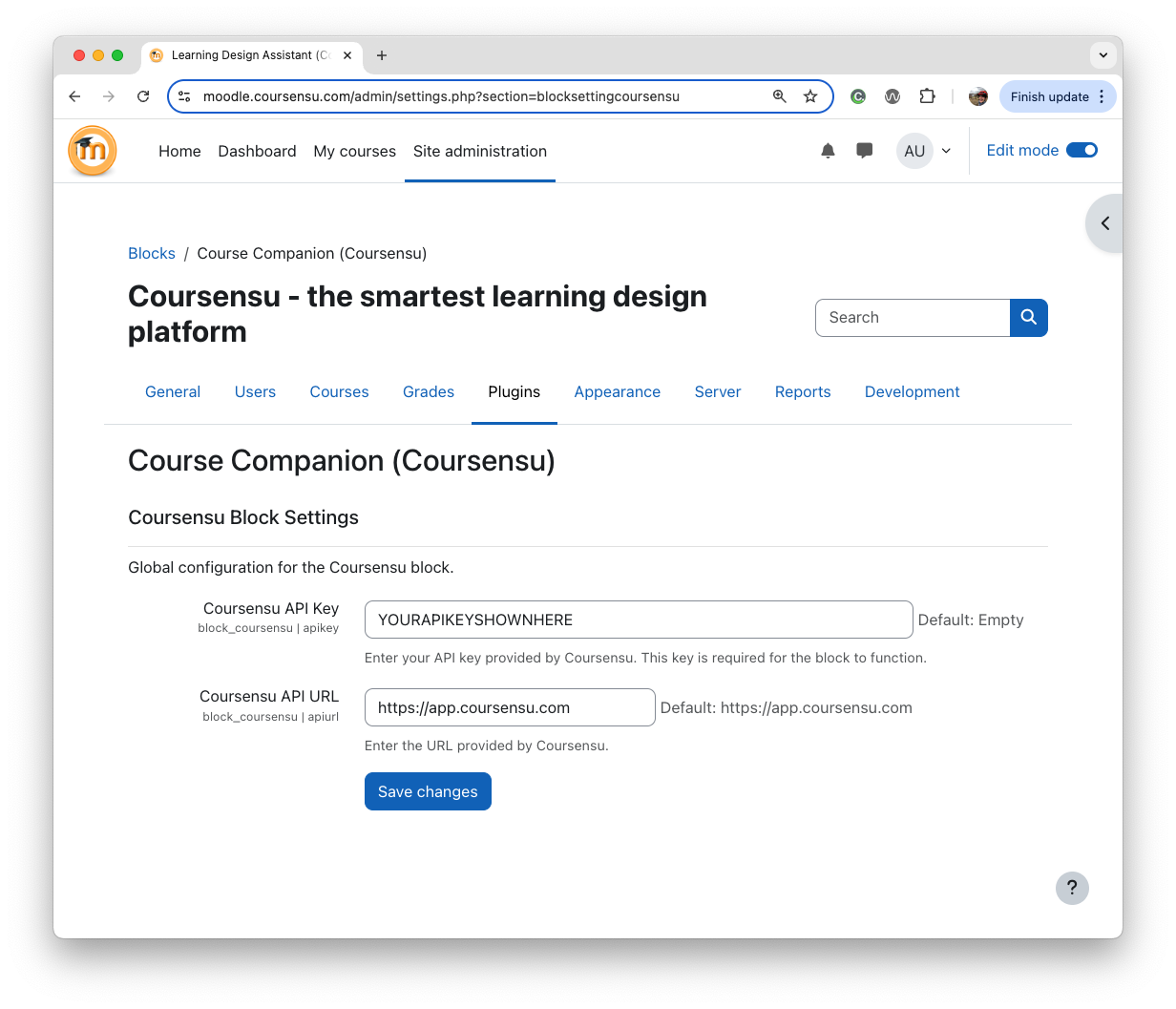This screenshot has height=1009, width=1176.
Task: Click the Coursensu API URL field
Action: pyautogui.click(x=510, y=707)
